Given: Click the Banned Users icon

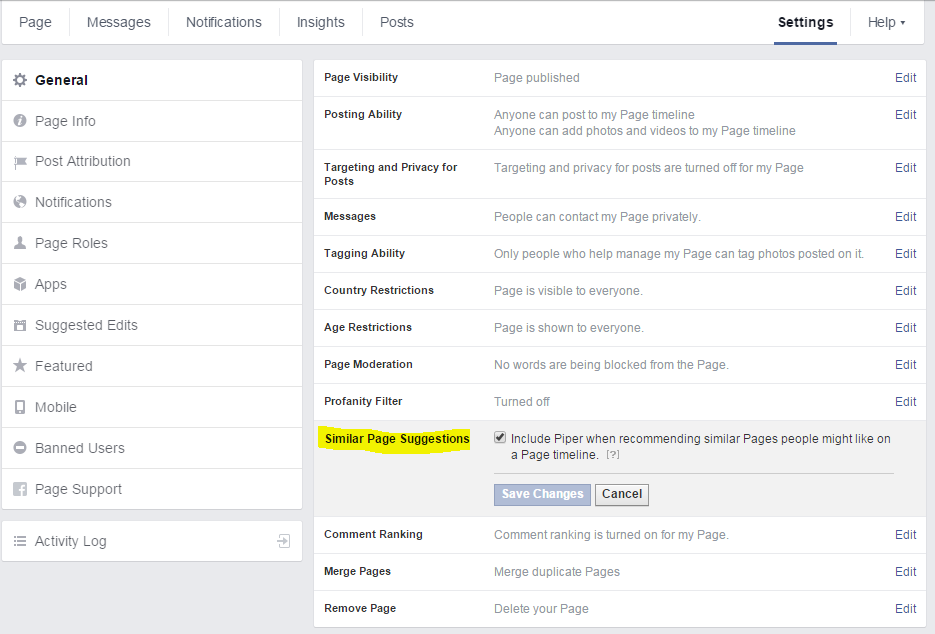Looking at the screenshot, I should point(20,448).
